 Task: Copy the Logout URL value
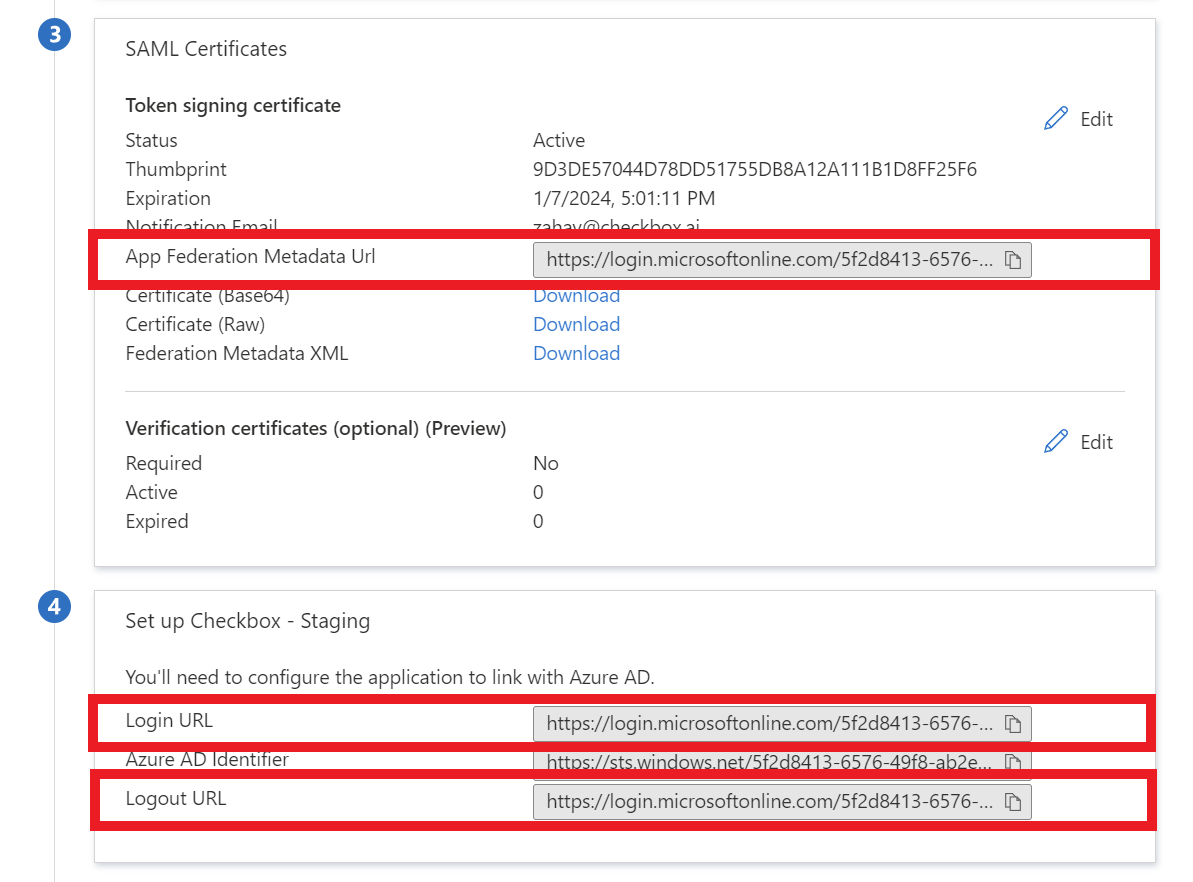(1013, 802)
